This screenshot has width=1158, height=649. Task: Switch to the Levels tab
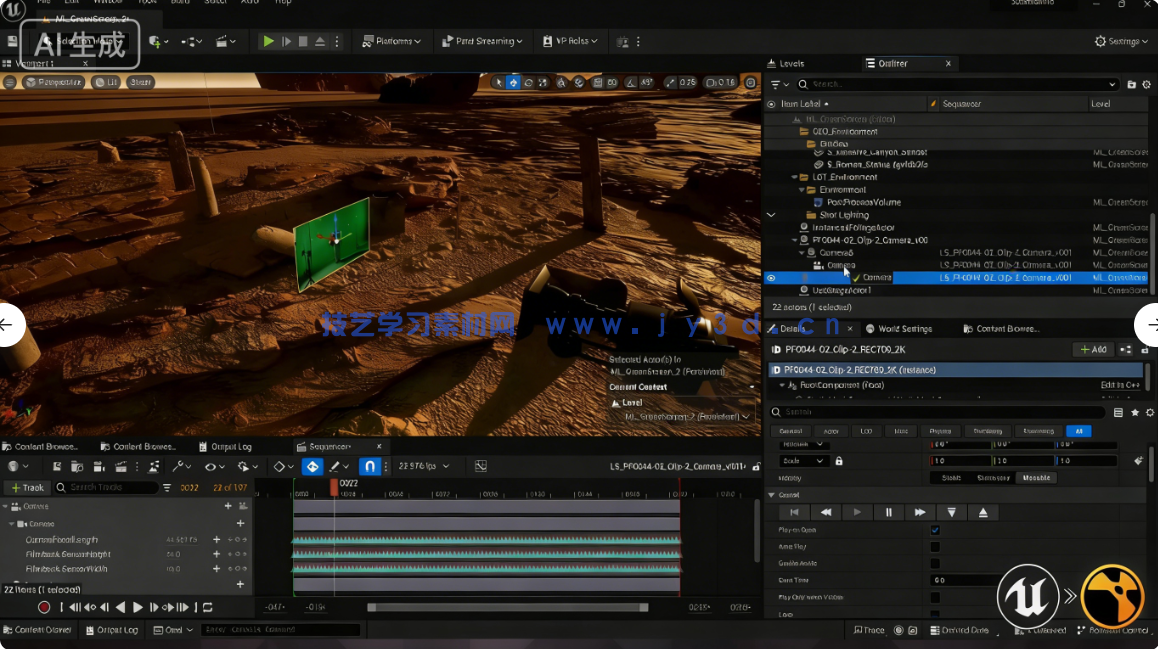791,63
